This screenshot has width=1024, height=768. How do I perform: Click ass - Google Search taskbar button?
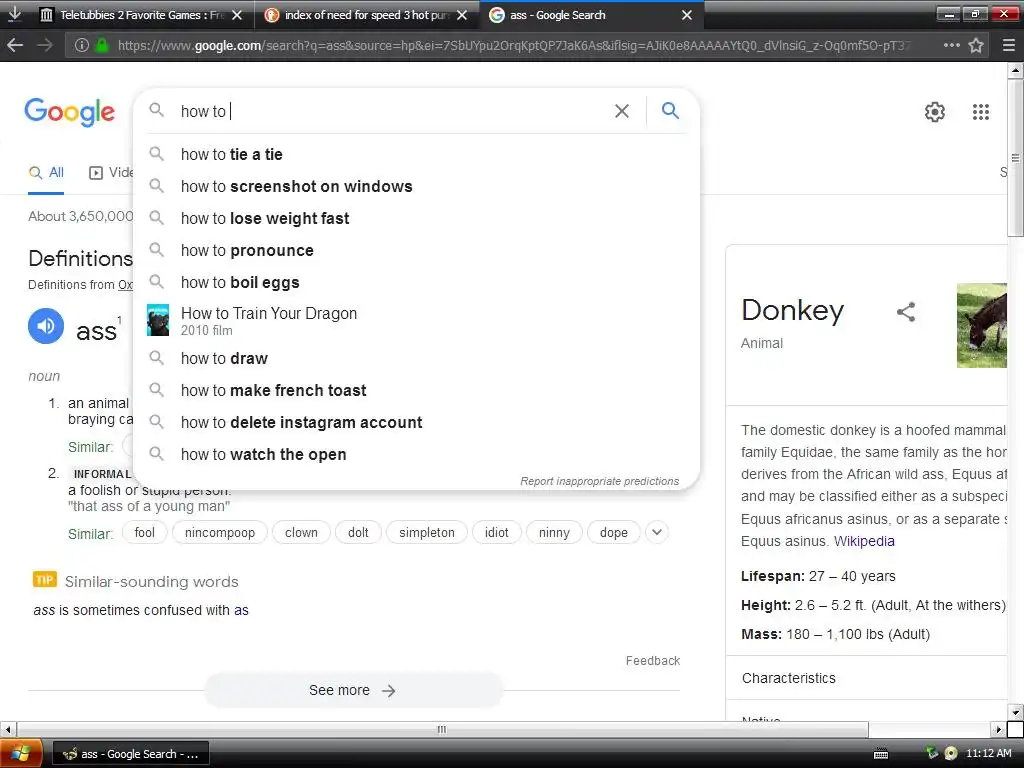[x=131, y=754]
